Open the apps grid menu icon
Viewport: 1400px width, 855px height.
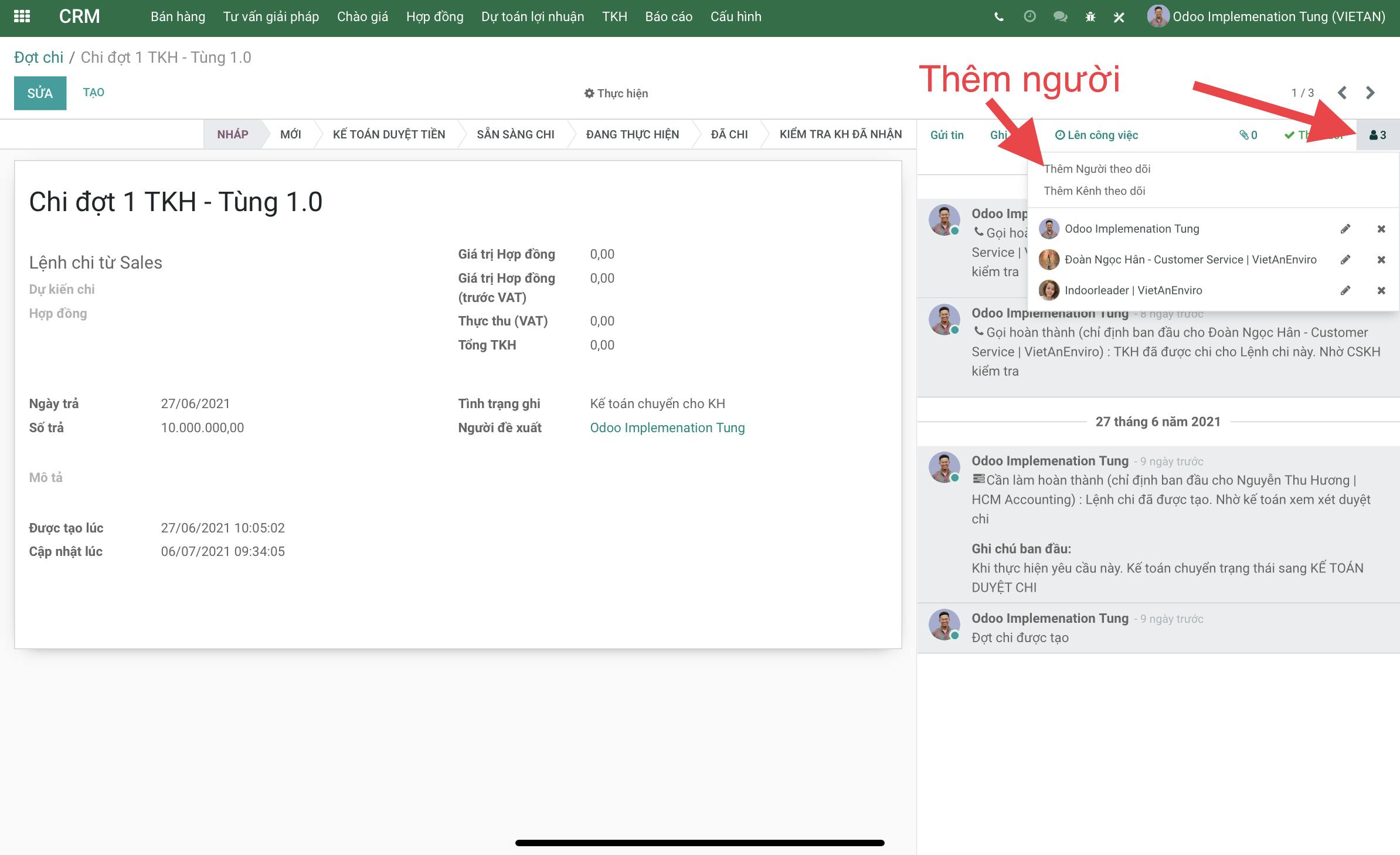22,16
